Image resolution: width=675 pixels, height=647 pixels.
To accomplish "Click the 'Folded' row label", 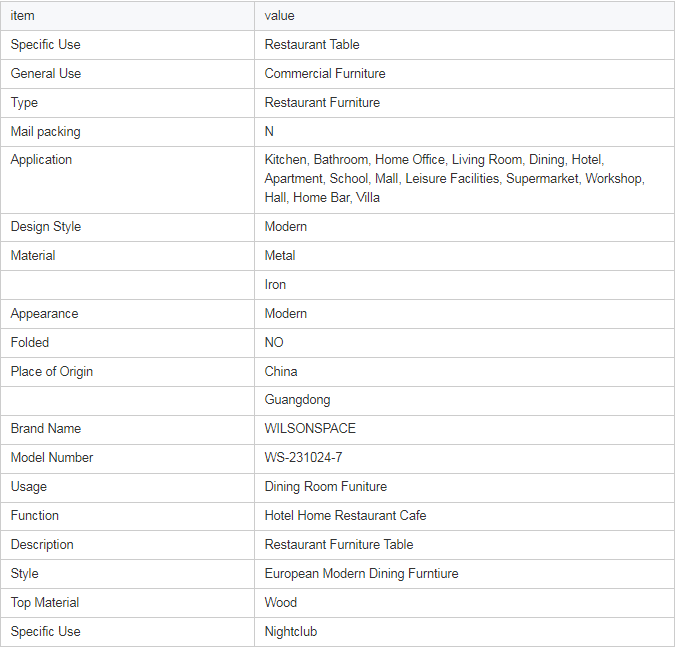I will click(30, 343).
